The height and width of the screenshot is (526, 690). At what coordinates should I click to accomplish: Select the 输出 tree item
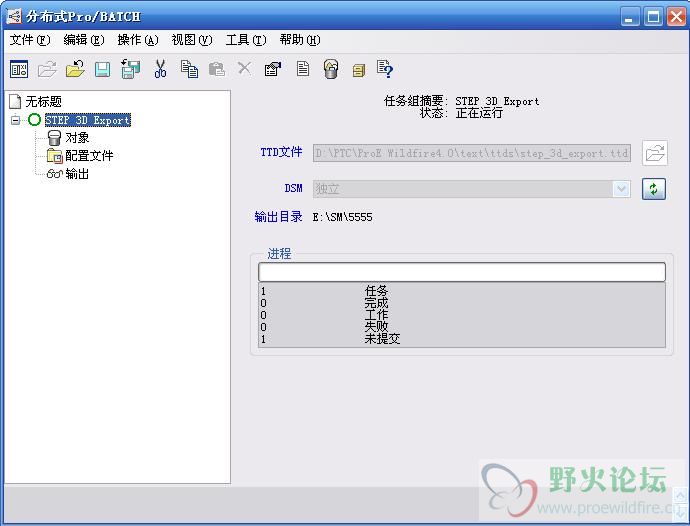pyautogui.click(x=77, y=174)
